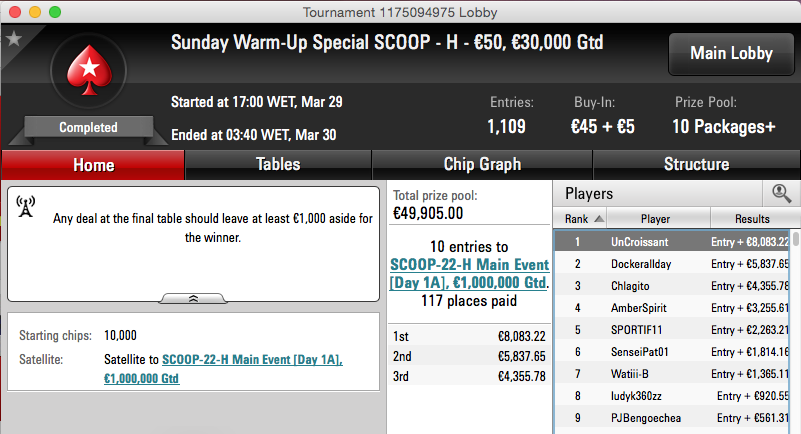Collapse the announcement panel with chevron handle

click(x=193, y=299)
